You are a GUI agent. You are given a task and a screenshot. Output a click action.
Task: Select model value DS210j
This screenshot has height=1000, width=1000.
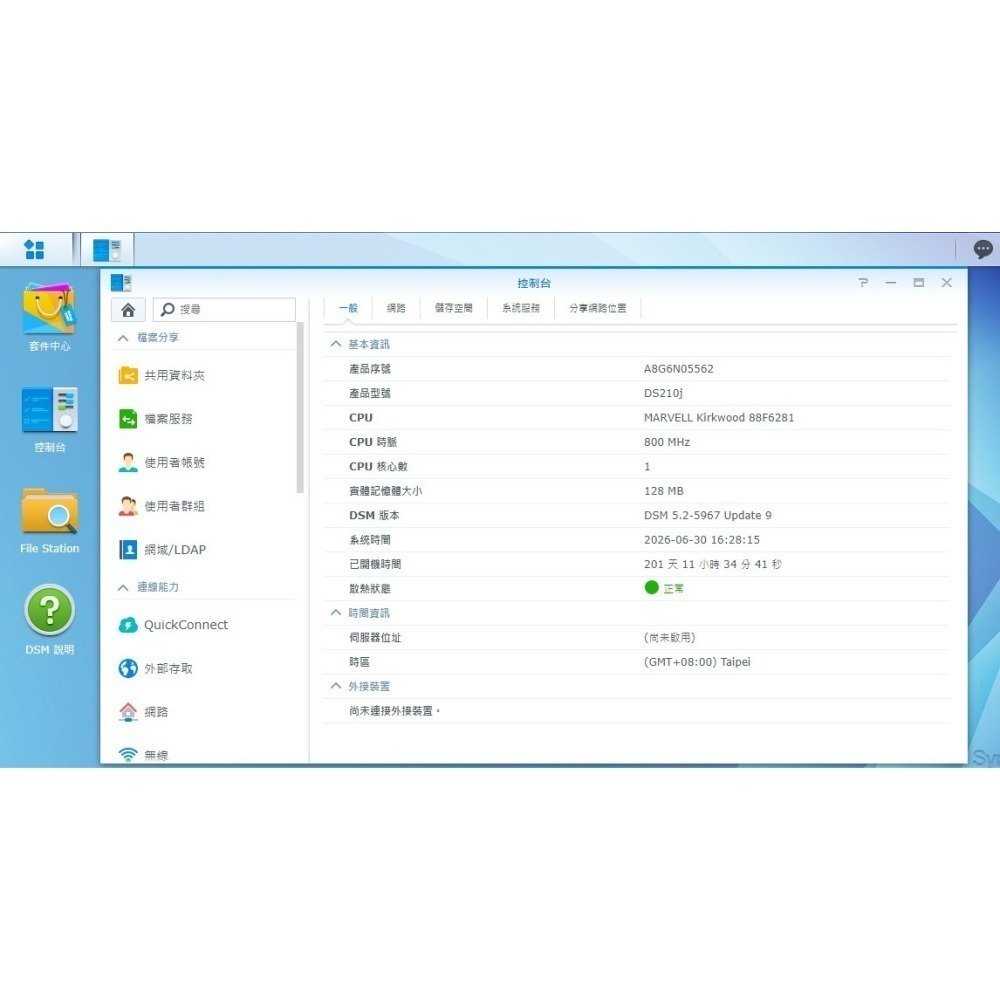pos(663,393)
